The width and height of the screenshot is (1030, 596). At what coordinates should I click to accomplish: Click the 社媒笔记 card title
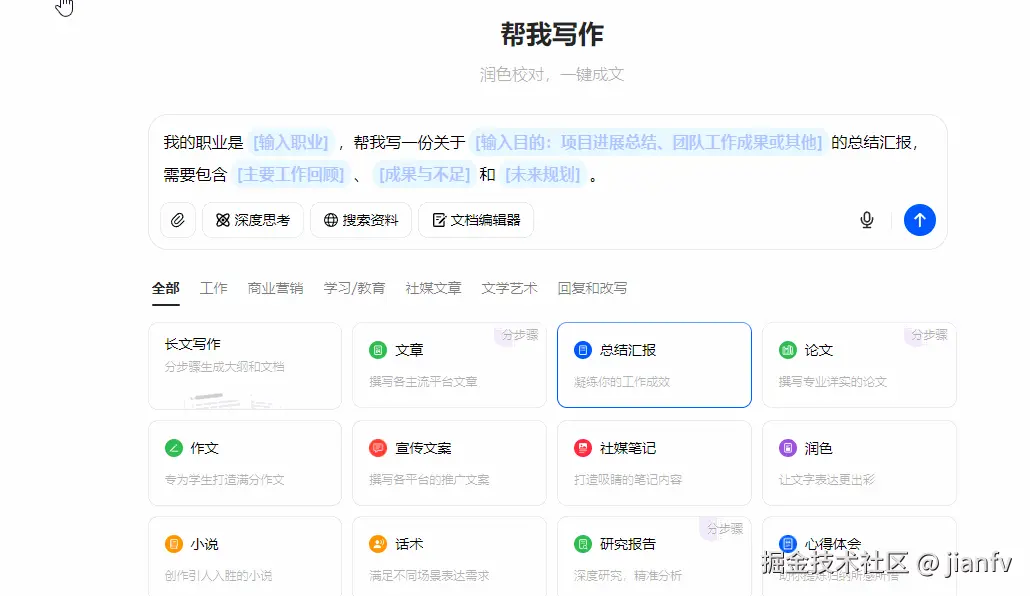(x=628, y=448)
